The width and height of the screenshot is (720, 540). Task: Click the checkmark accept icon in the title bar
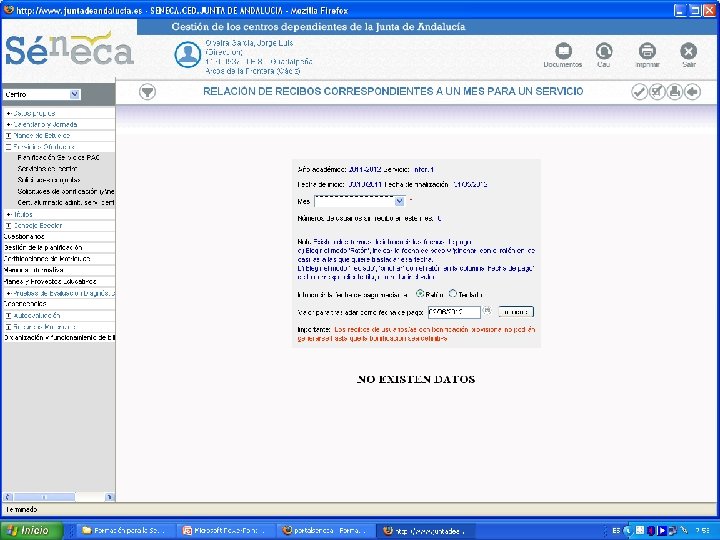pos(639,92)
